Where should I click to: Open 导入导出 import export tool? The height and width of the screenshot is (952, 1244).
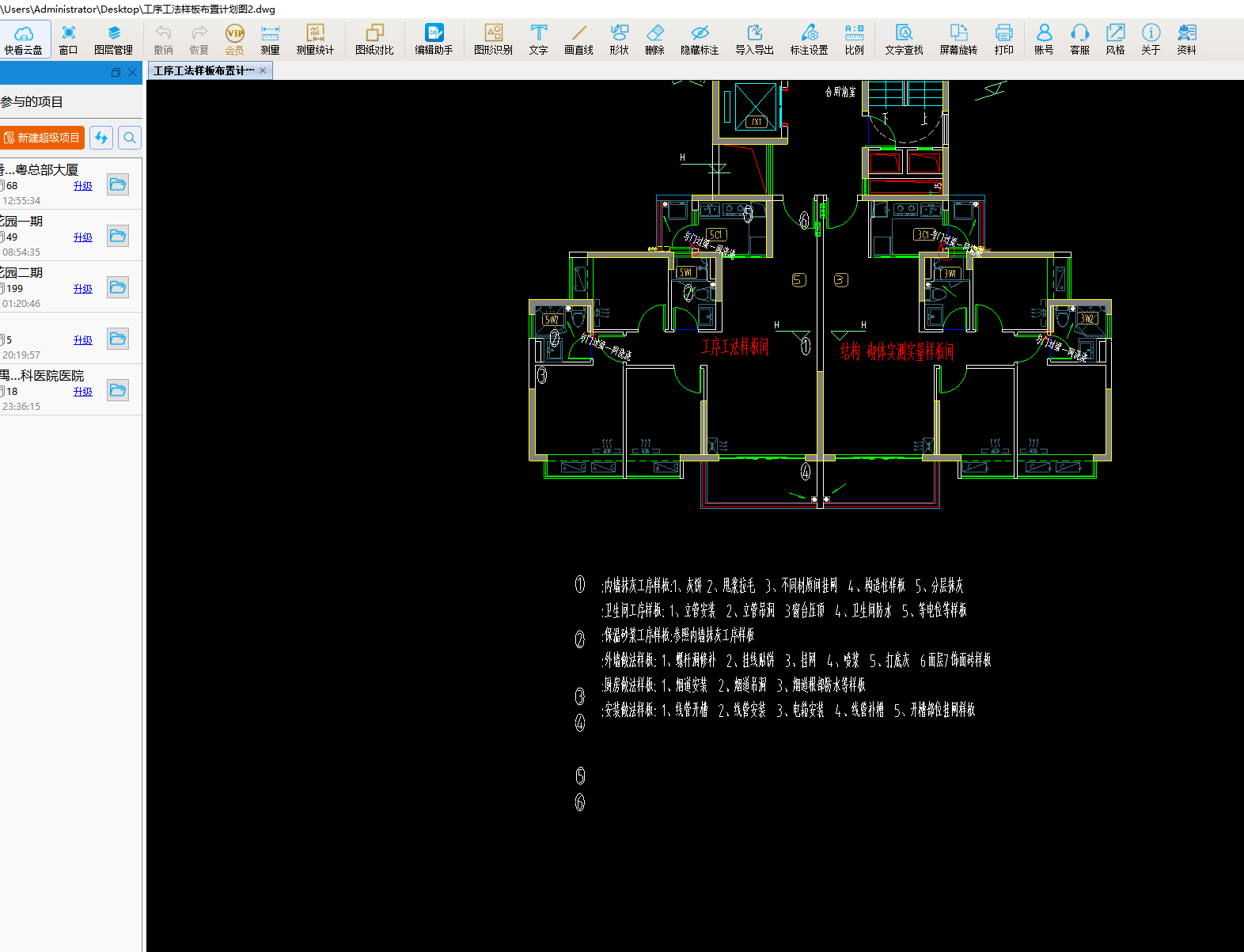pyautogui.click(x=754, y=40)
